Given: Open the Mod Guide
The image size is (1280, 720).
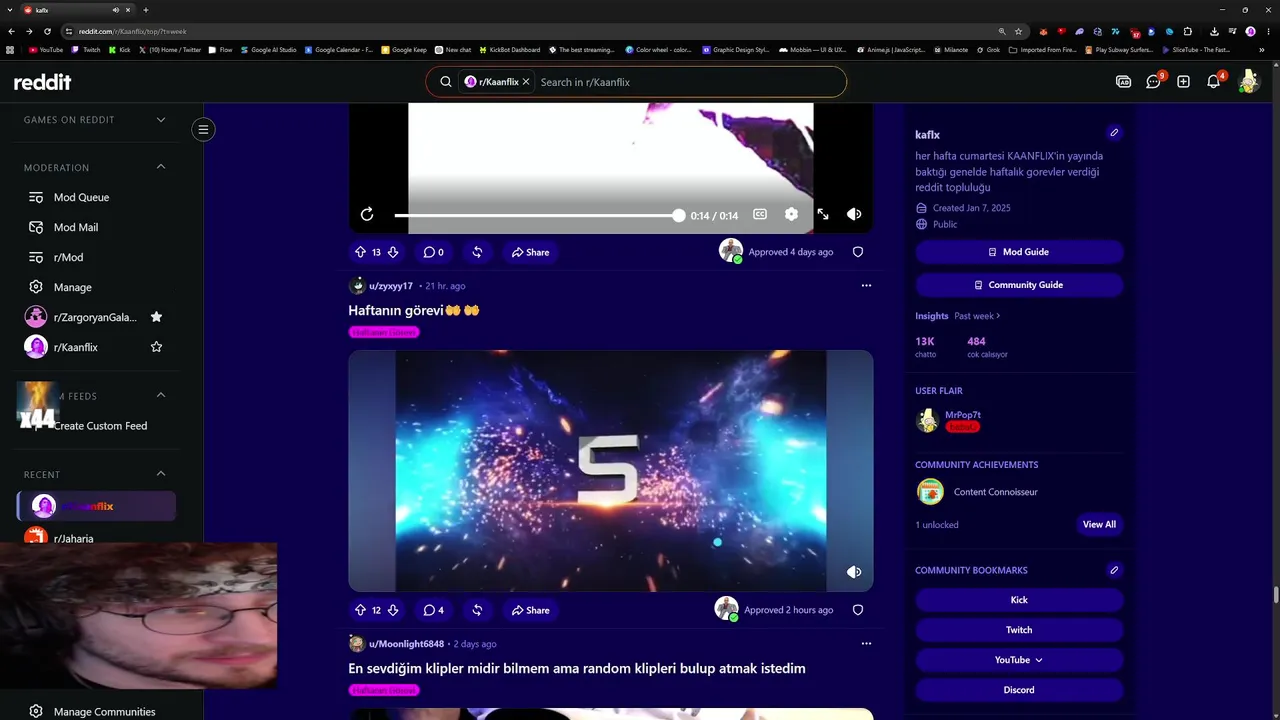Looking at the screenshot, I should click(x=1019, y=252).
